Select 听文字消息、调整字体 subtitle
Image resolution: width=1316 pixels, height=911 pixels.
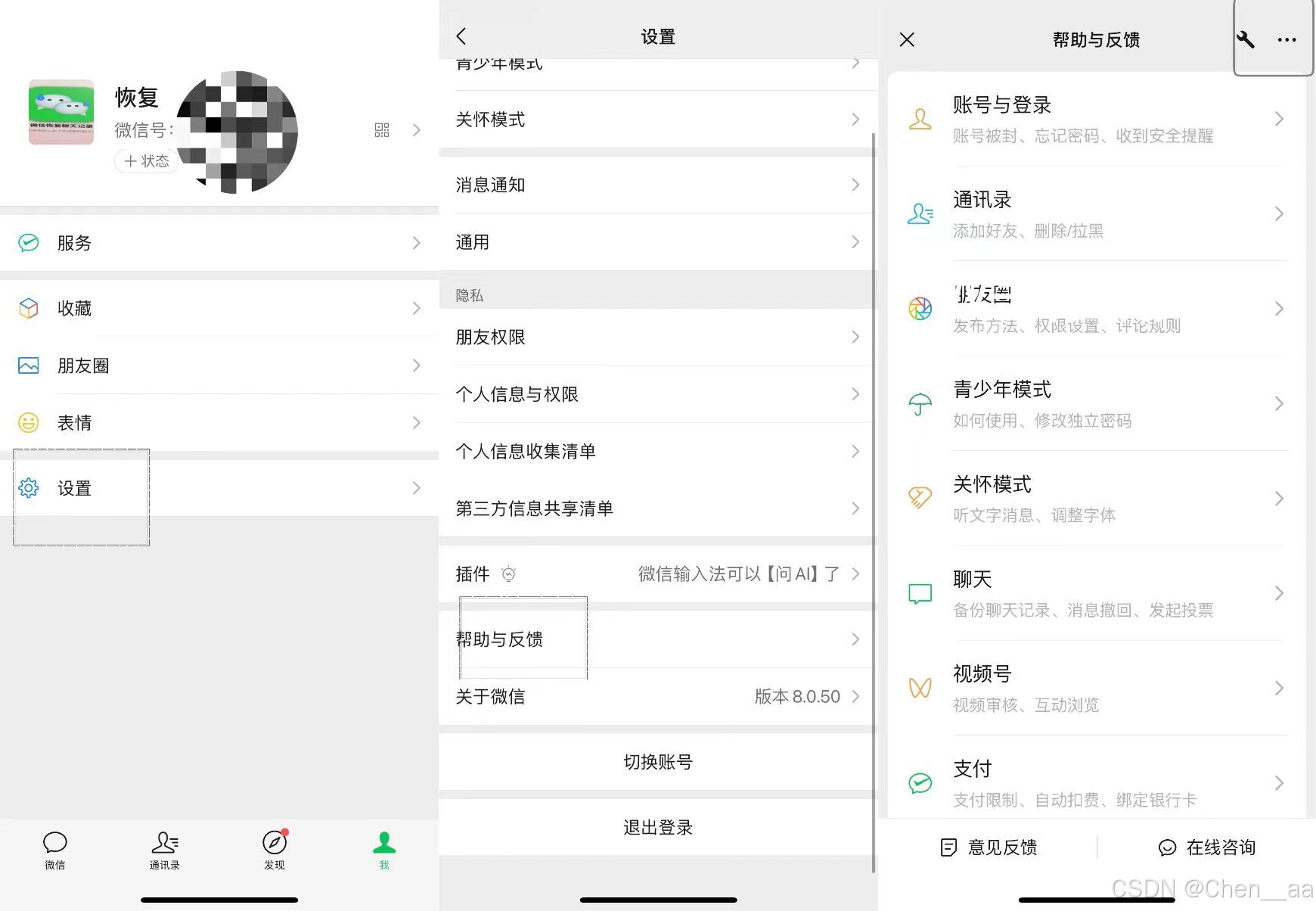1034,515
